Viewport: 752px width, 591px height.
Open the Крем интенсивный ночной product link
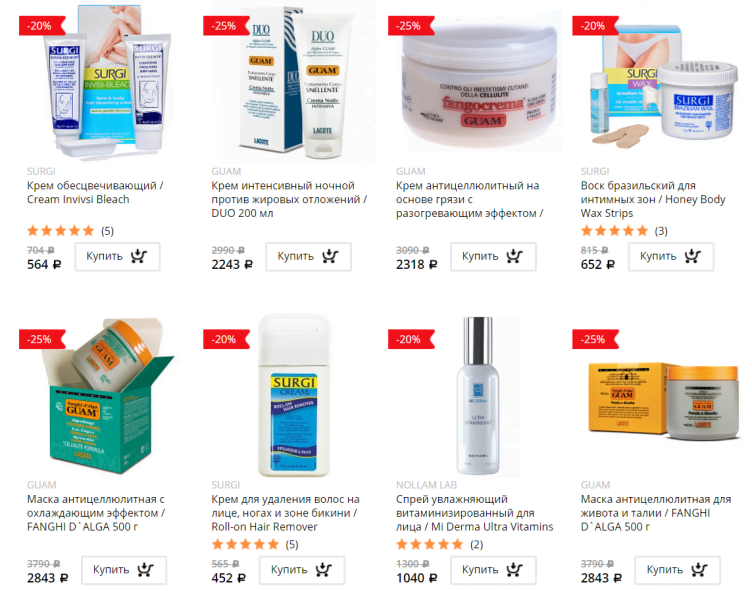tap(289, 199)
